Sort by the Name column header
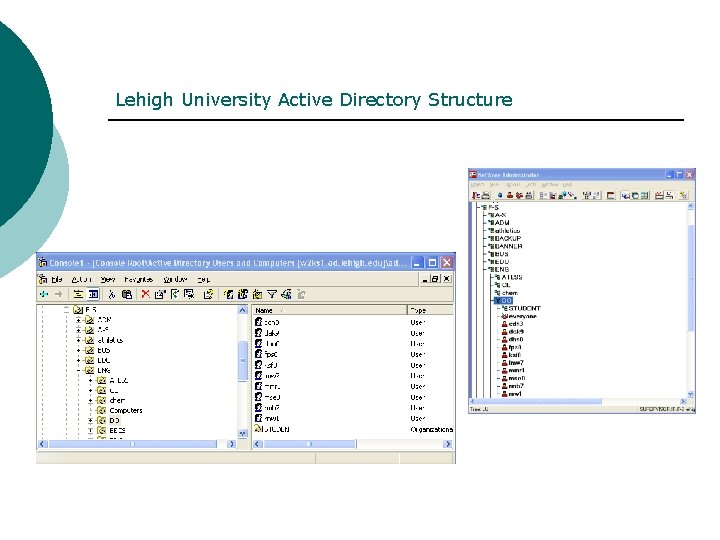 (x=329, y=310)
